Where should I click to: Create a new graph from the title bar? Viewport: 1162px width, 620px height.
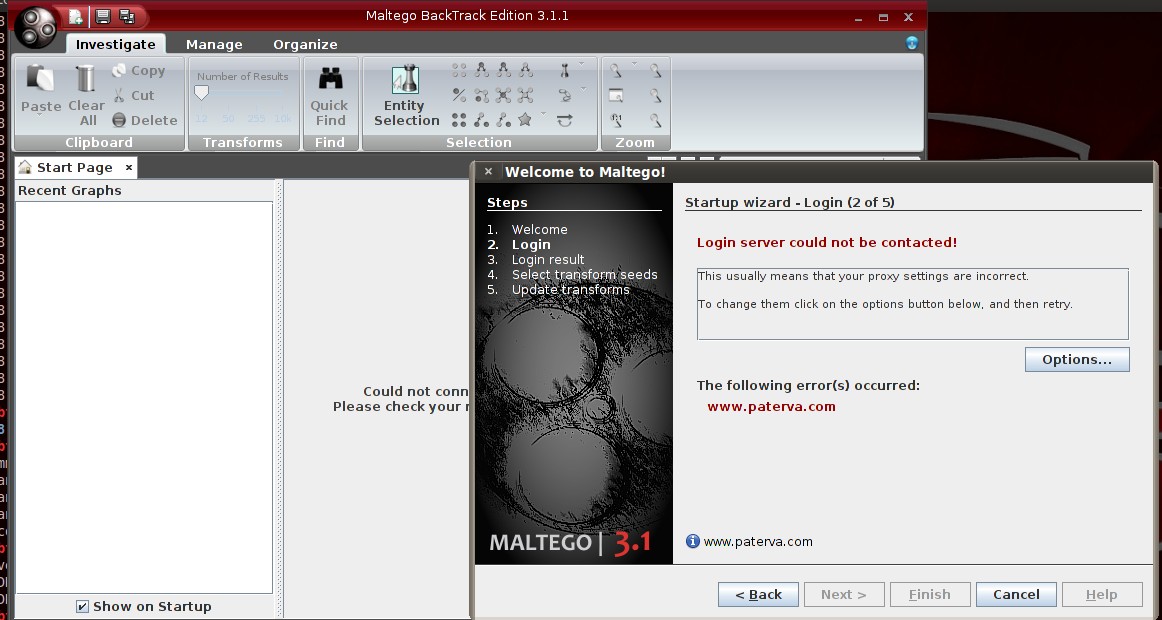pos(75,16)
